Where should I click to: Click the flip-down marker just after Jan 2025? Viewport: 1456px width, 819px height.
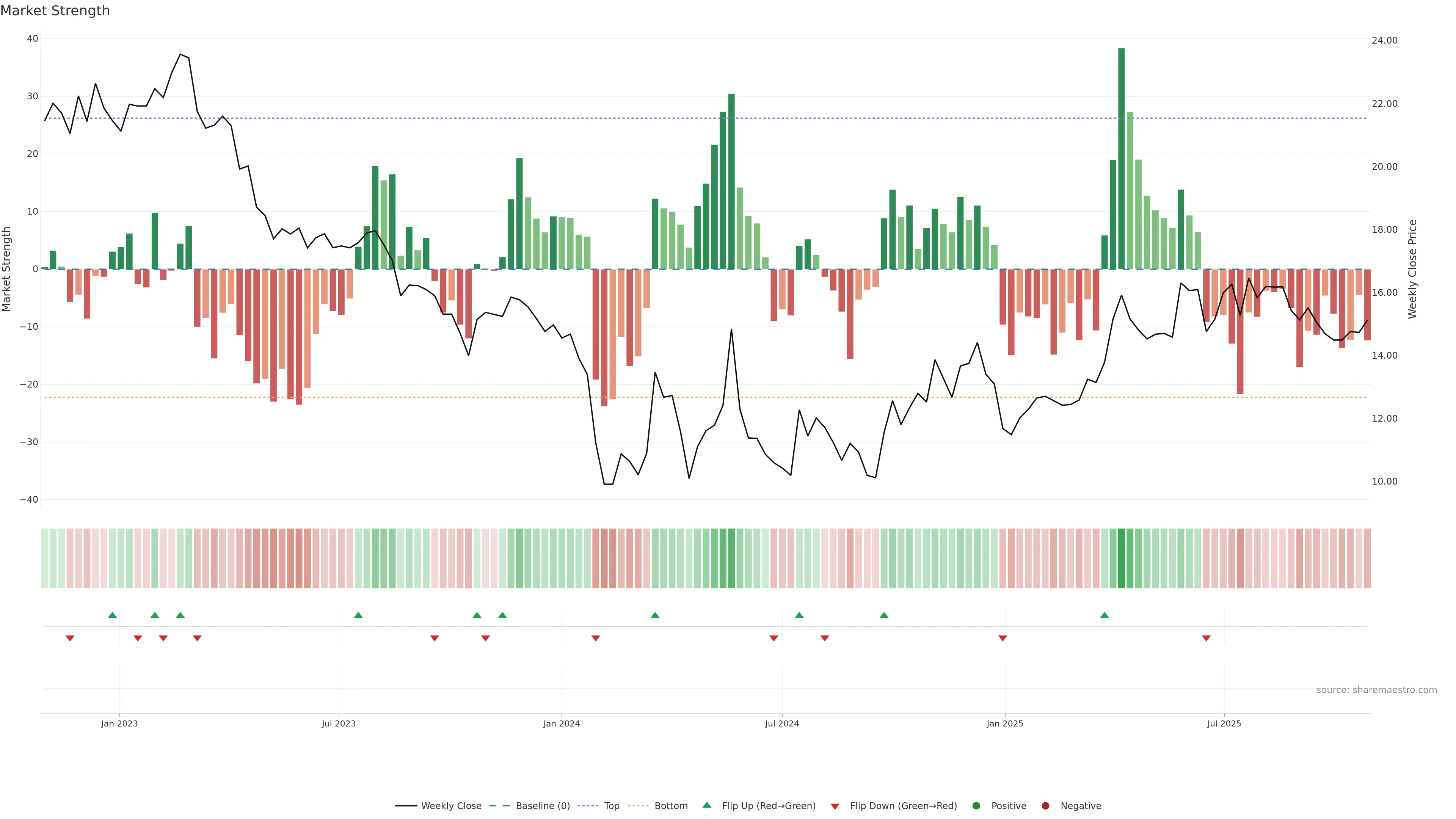pos(1003,638)
